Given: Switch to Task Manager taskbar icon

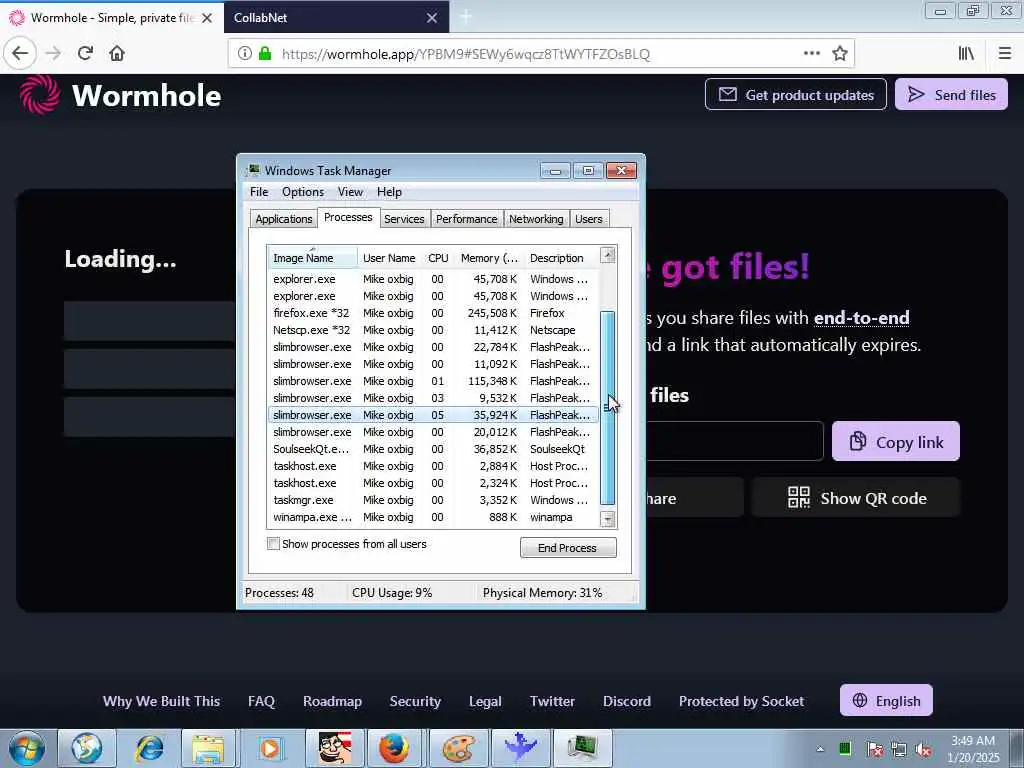Looking at the screenshot, I should click(x=582, y=746).
